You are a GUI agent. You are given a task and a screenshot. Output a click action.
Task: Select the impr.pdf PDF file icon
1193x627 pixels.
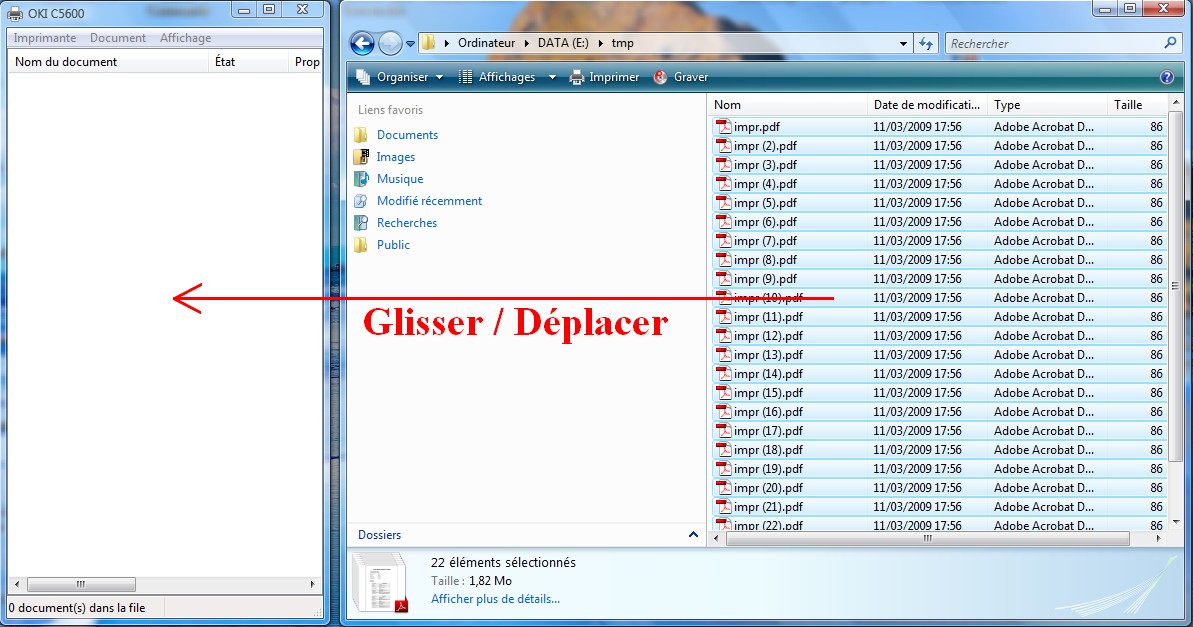pos(723,126)
